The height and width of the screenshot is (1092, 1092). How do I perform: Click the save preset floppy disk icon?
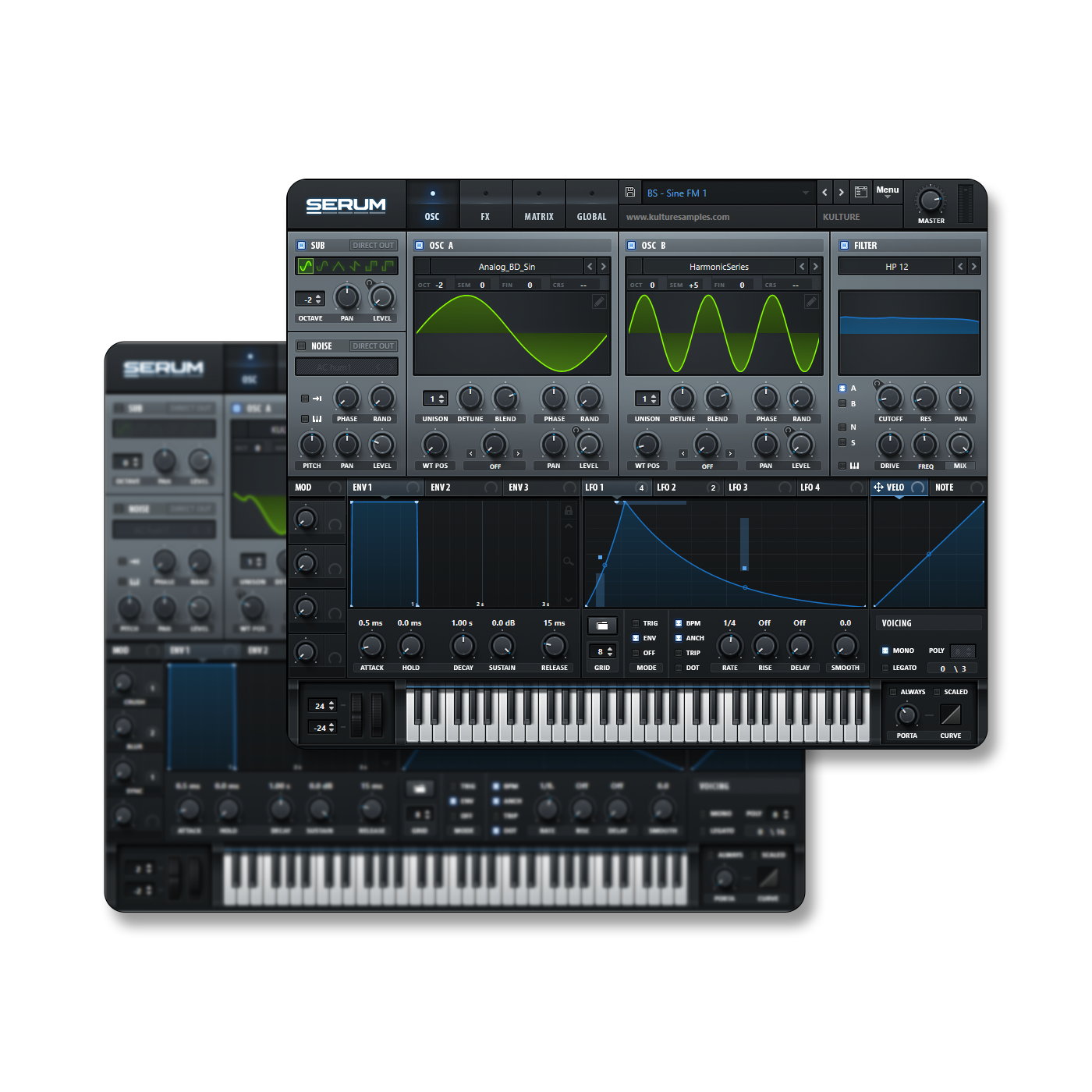click(630, 192)
